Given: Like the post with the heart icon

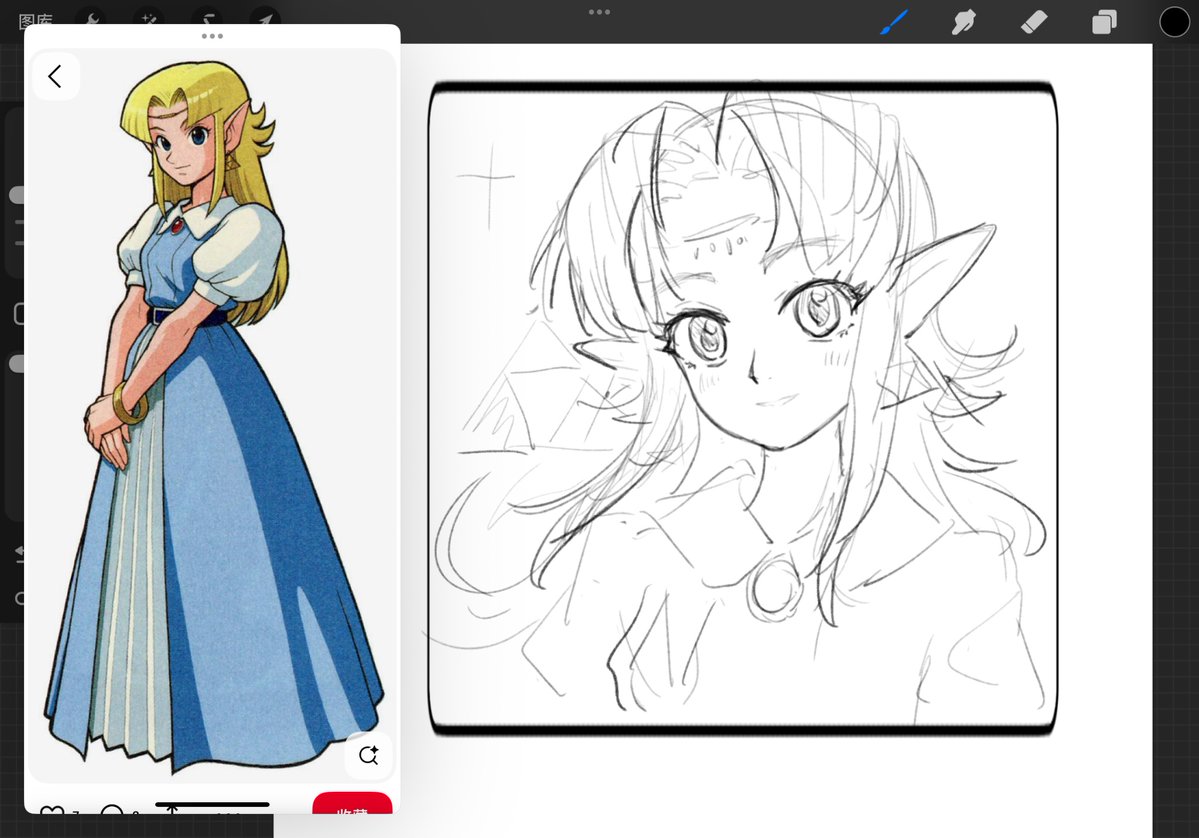Looking at the screenshot, I should click(51, 809).
